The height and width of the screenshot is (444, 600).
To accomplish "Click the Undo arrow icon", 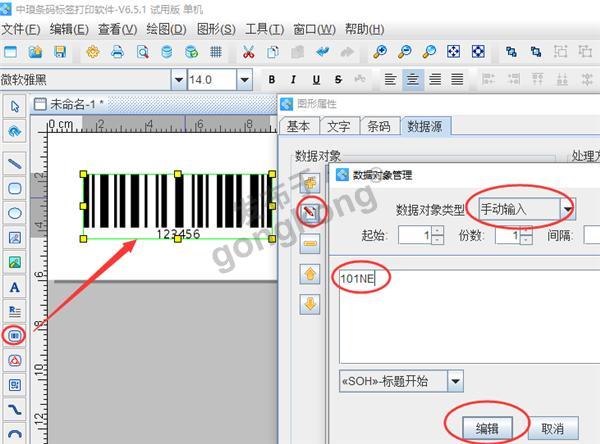I will coord(323,51).
